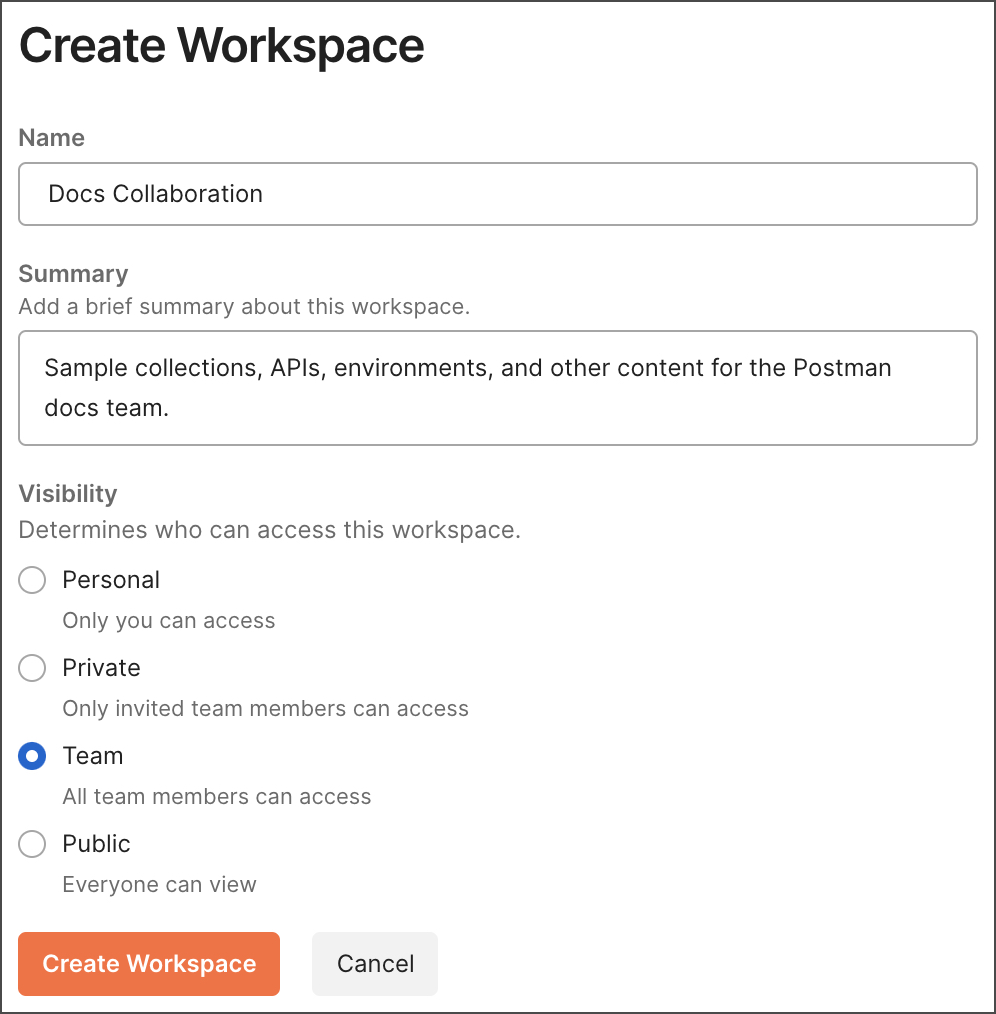Click the 'Visibility' section label

68,494
